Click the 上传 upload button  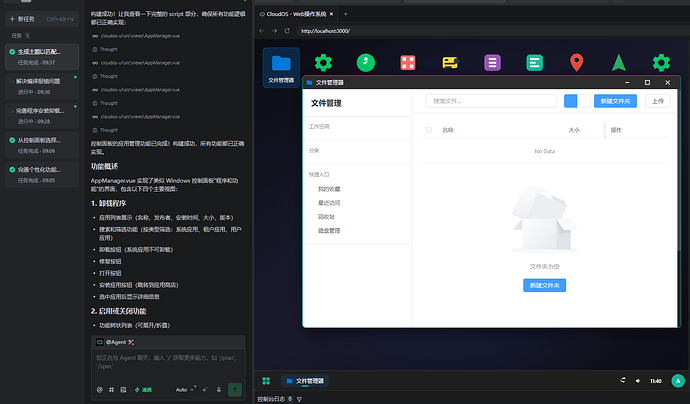658,101
